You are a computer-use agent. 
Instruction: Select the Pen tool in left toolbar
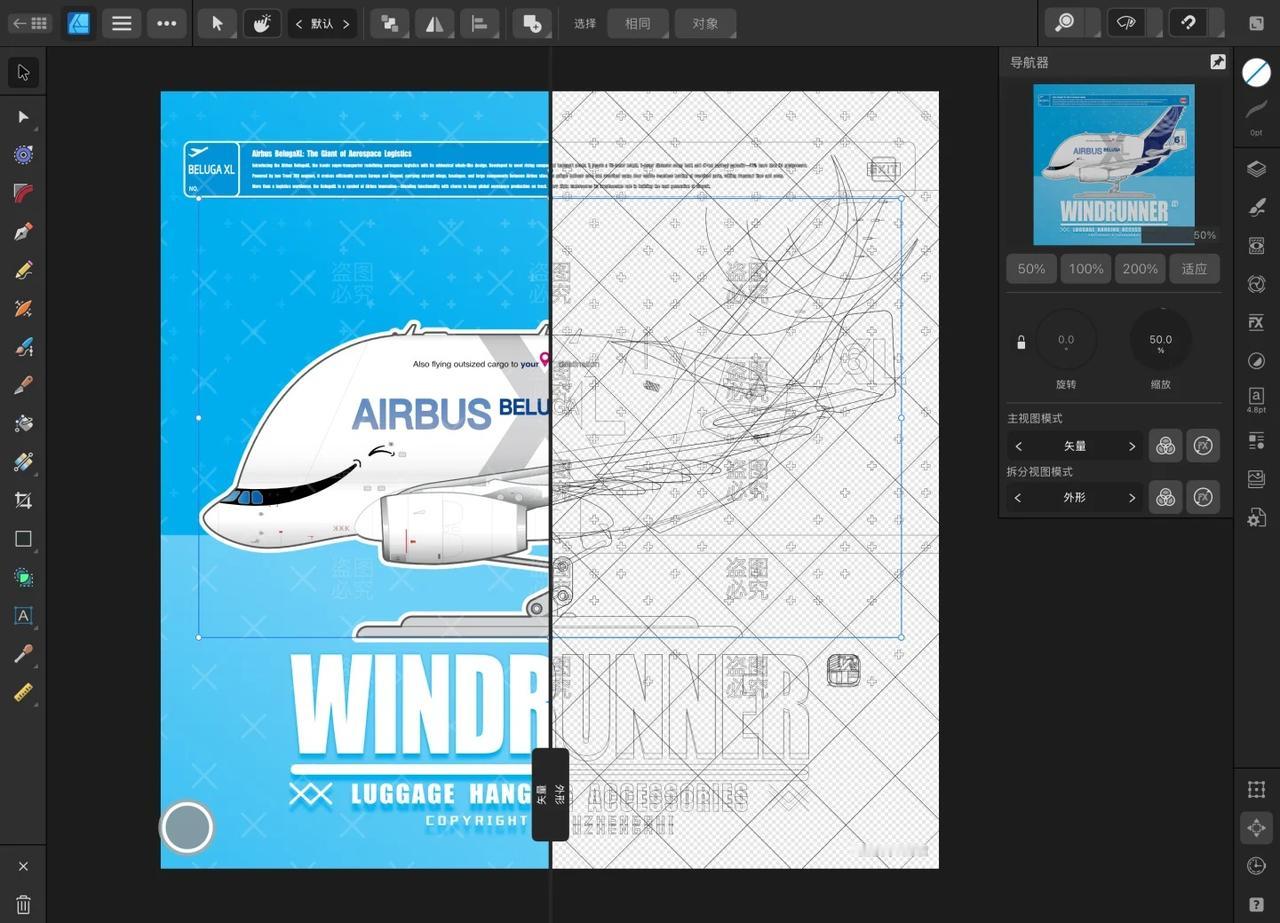[23, 232]
